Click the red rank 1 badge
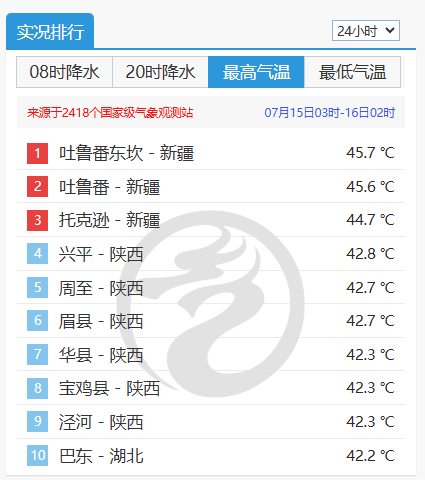This screenshot has width=425, height=480. pos(37,153)
